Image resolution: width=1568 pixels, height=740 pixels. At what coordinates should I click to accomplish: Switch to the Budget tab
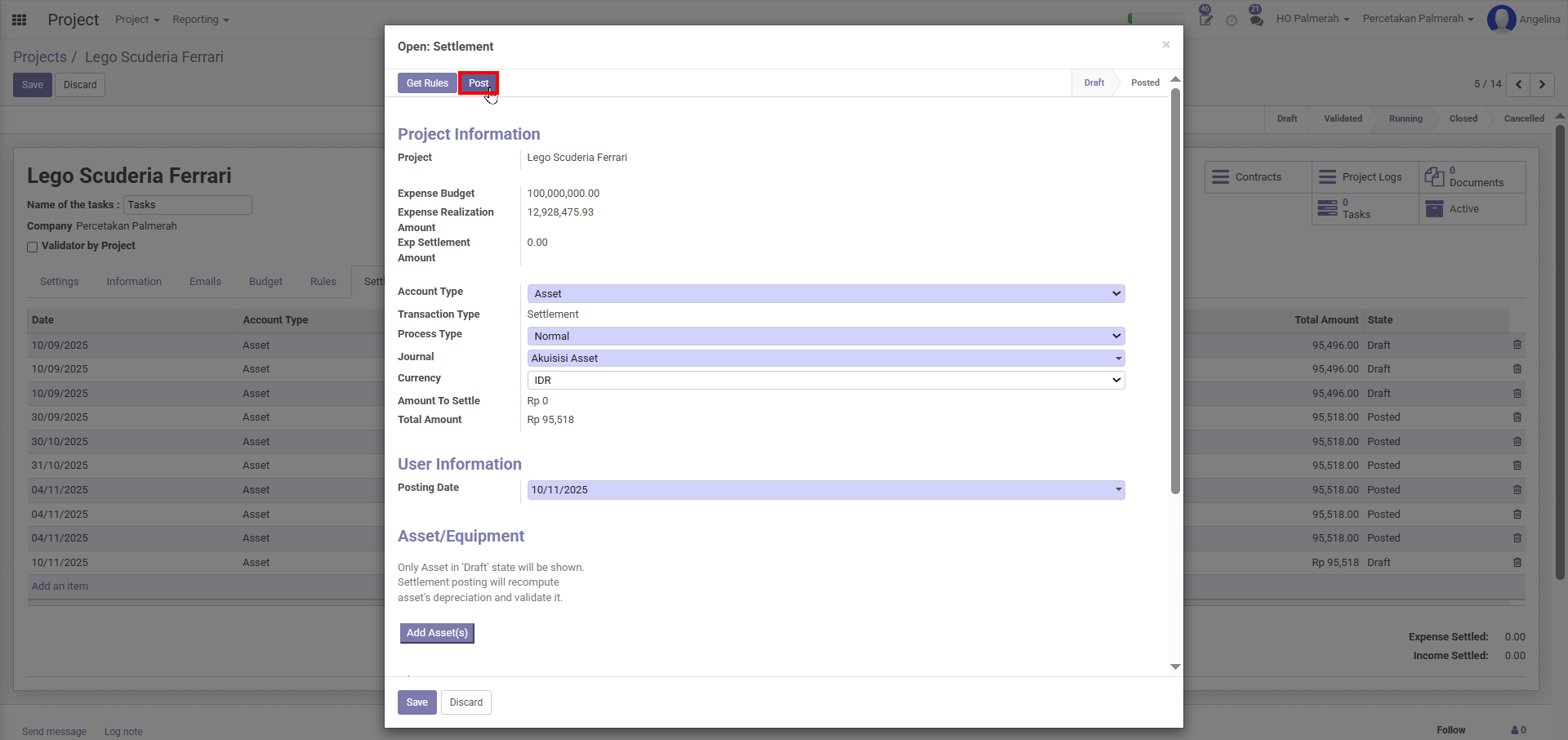coord(265,282)
